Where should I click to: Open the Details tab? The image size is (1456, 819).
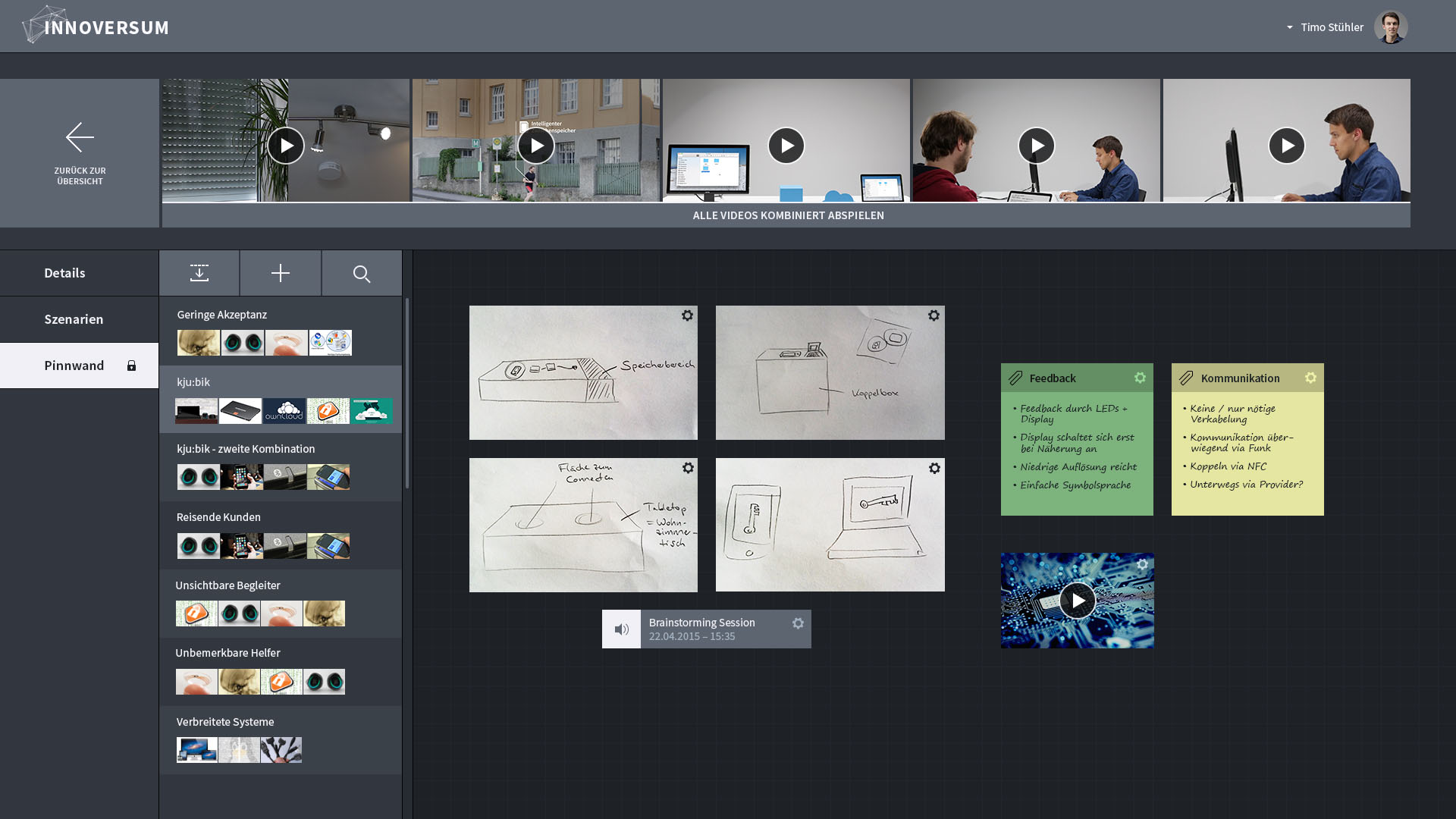[64, 273]
